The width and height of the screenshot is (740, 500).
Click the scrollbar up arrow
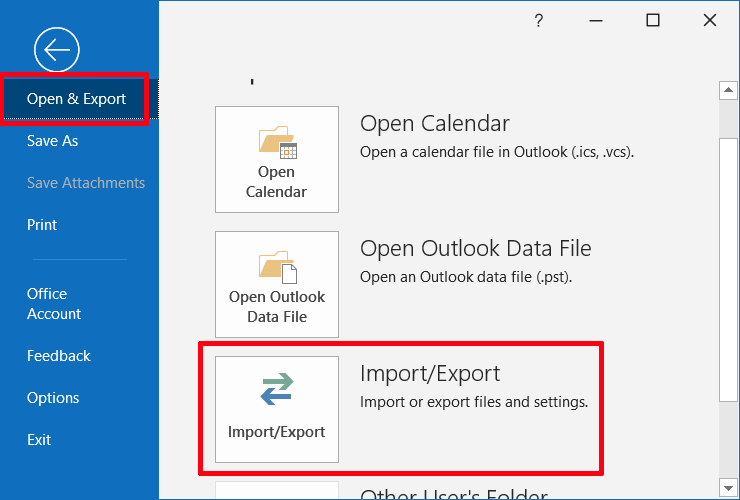pos(728,90)
